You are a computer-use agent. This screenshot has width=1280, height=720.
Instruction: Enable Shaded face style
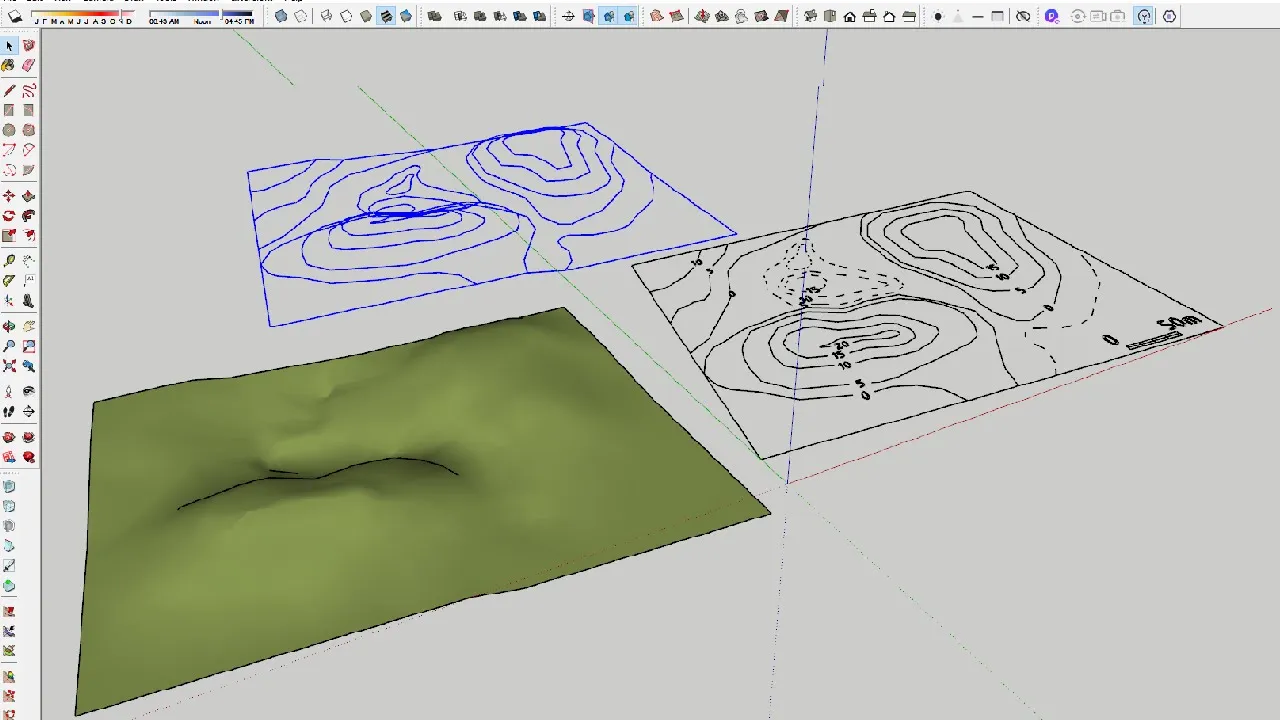366,16
